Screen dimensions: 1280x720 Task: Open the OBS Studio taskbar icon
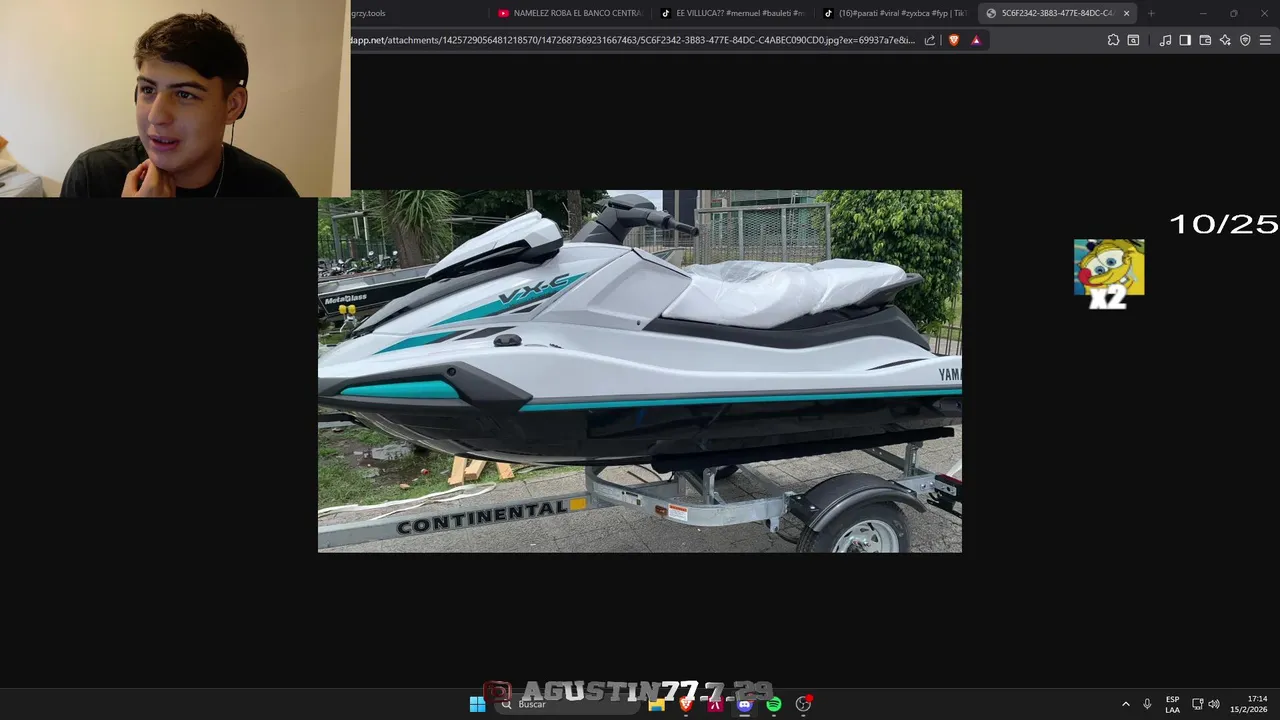tap(803, 704)
